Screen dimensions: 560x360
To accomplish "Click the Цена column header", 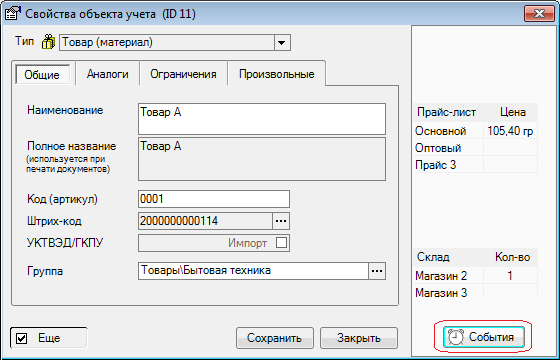I will point(511,112).
